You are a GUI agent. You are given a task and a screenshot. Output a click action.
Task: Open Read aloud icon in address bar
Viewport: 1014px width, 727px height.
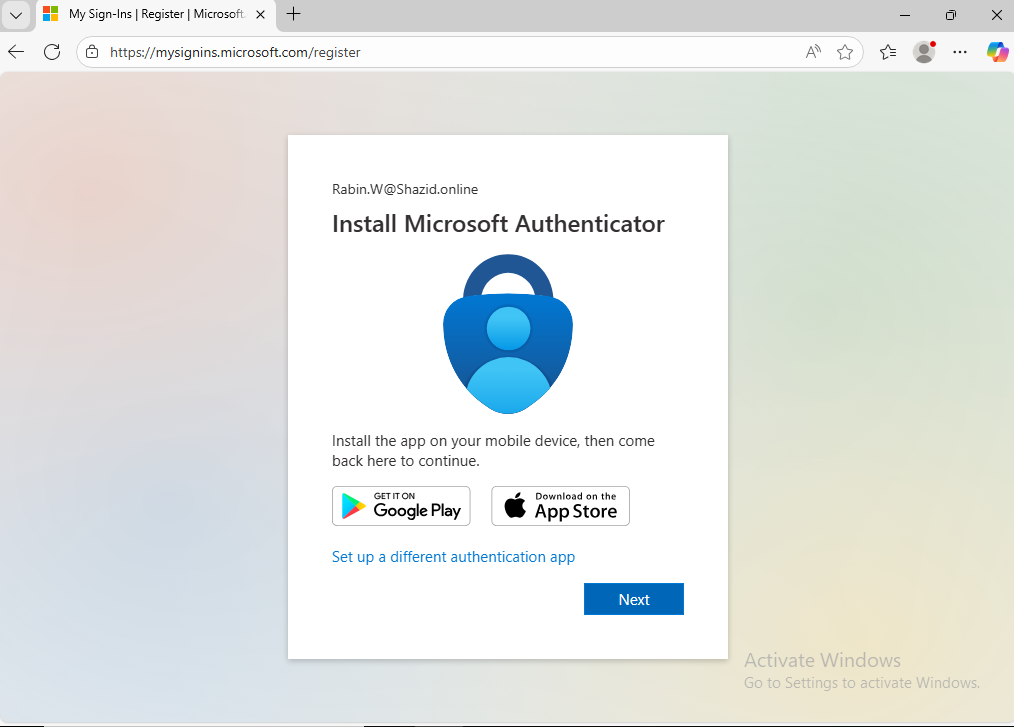pos(813,52)
